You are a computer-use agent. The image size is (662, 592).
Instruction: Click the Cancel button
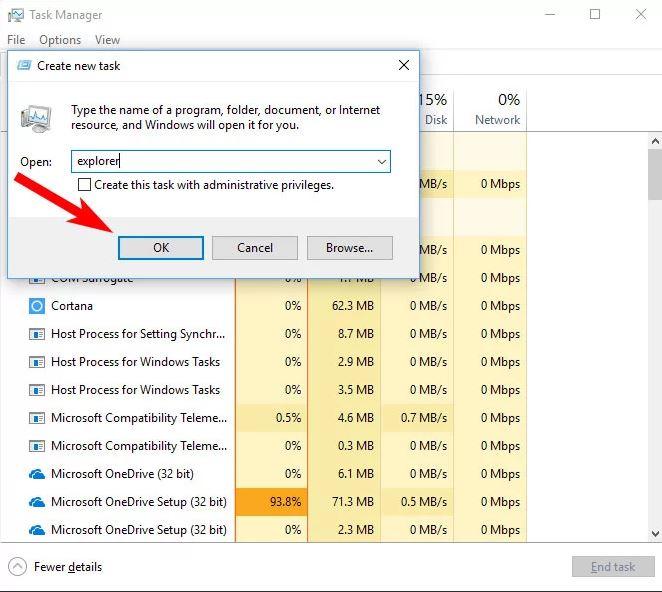255,248
